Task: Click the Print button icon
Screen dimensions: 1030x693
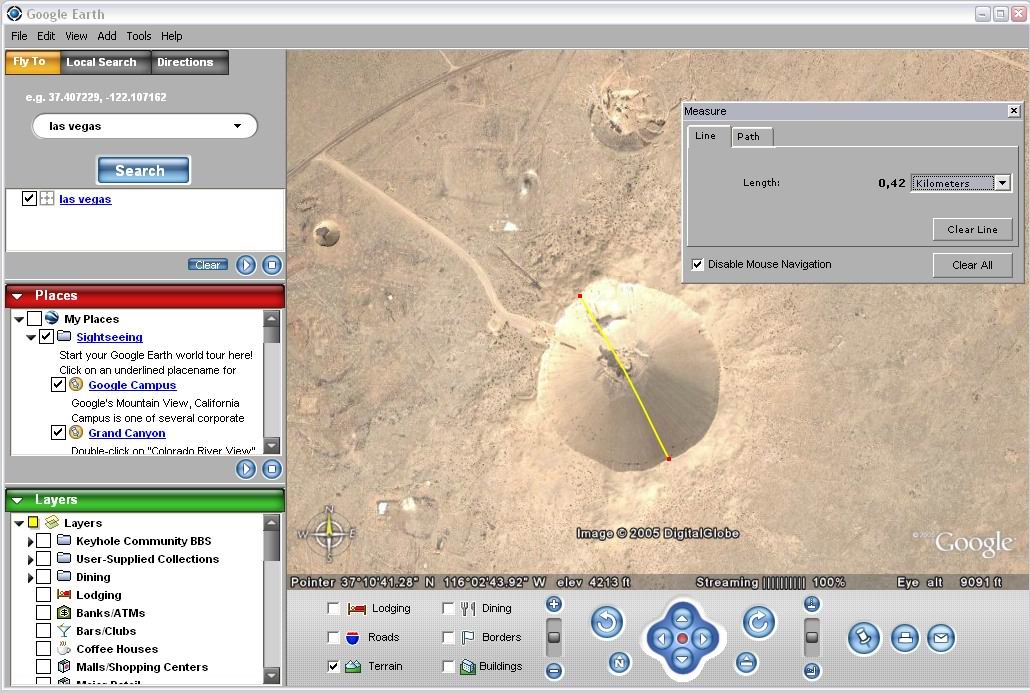Action: 905,638
